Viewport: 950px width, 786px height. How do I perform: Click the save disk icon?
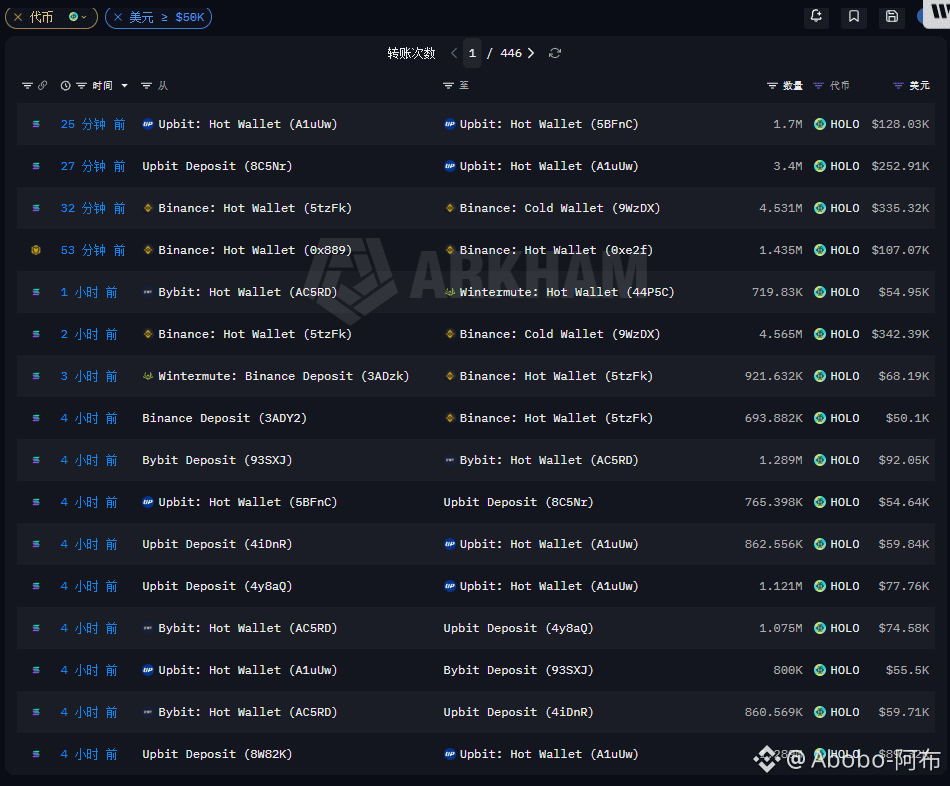[891, 16]
